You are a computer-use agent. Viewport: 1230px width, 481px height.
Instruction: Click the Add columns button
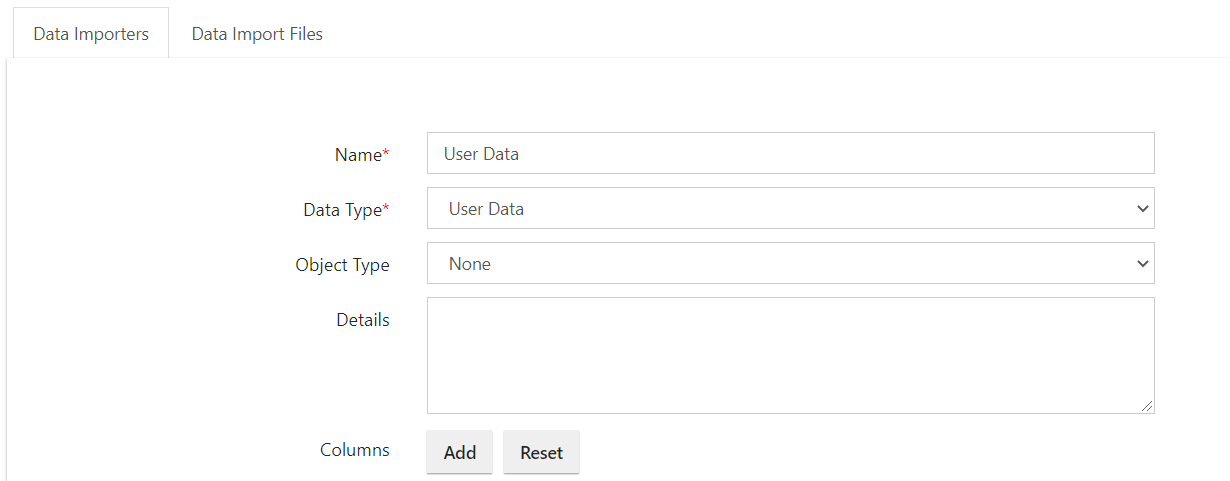point(460,452)
